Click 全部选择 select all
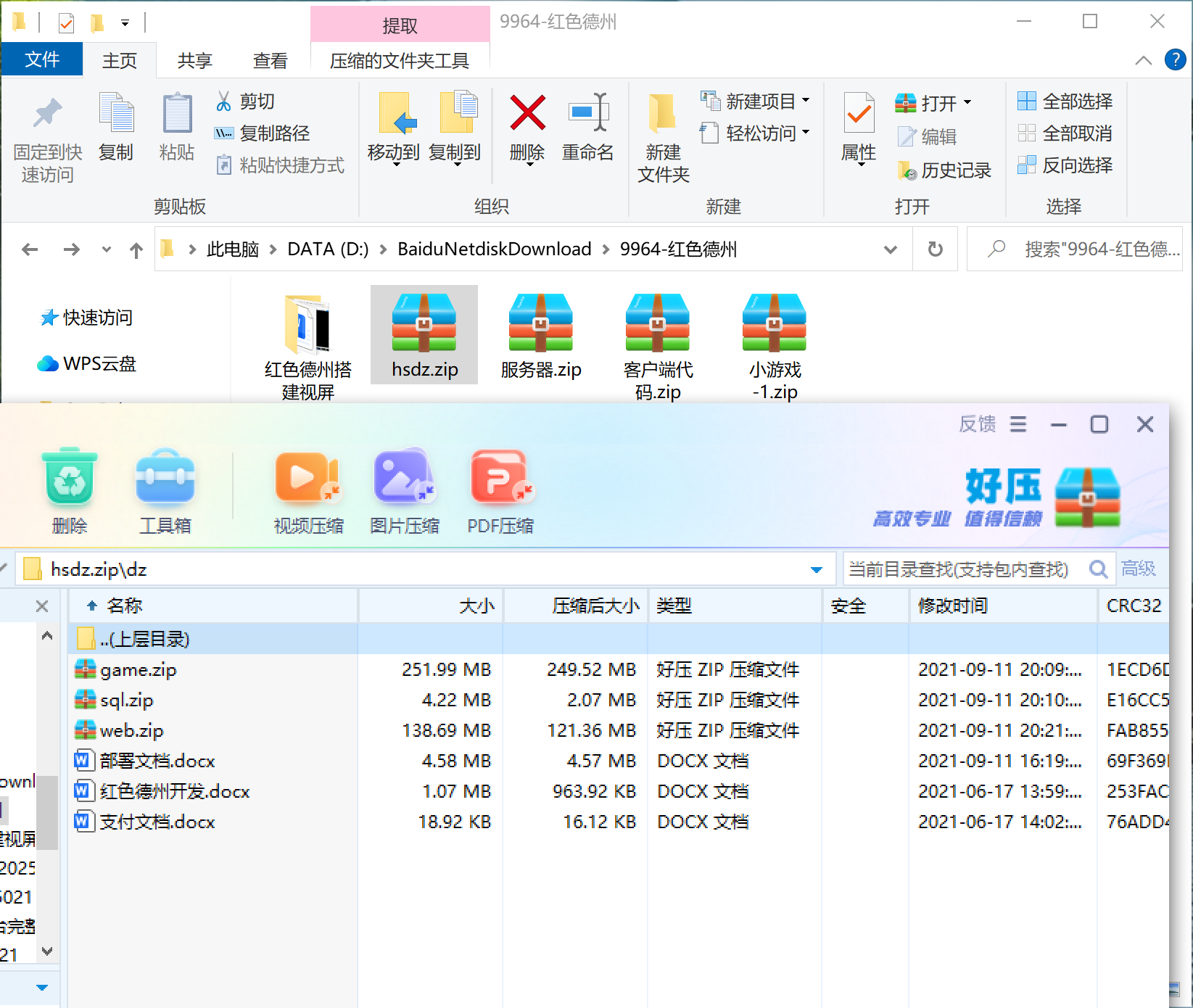Screen dimensions: 1193x1008 (1065, 102)
